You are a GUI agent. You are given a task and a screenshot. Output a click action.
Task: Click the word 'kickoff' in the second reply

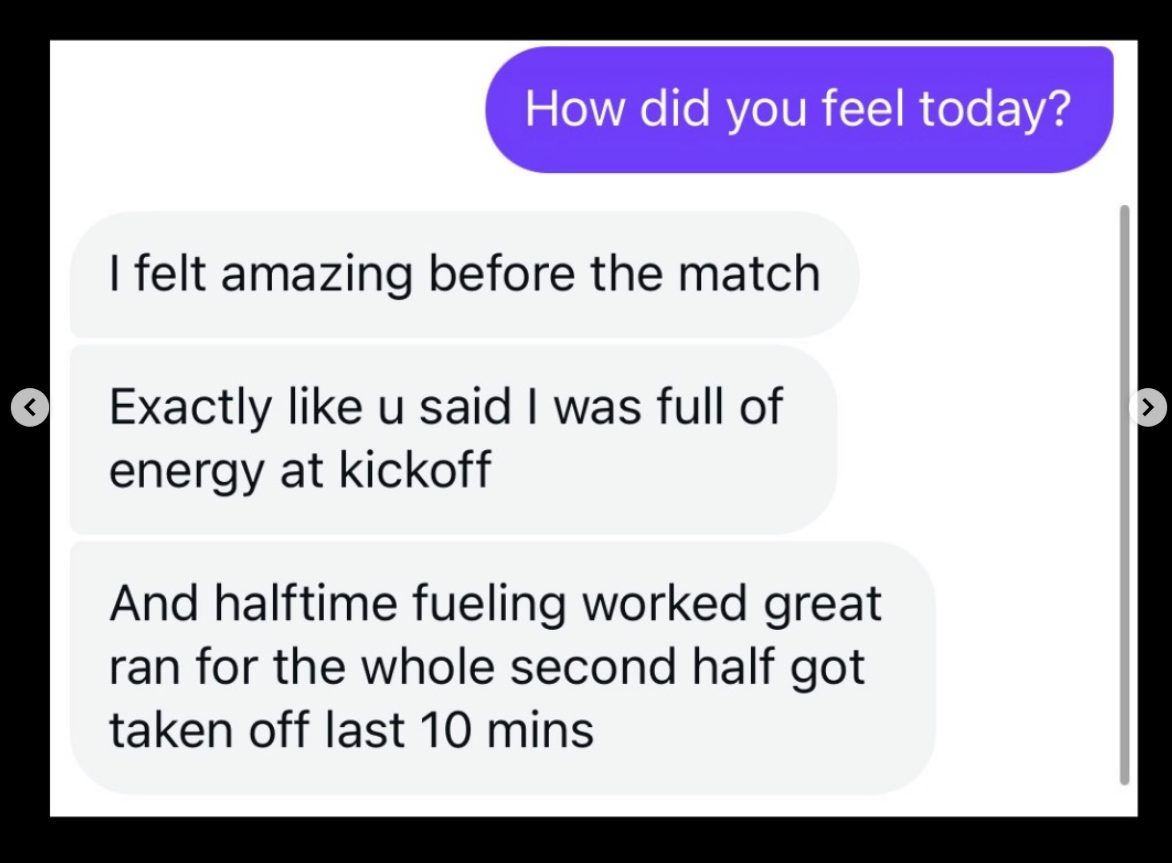pyautogui.click(x=416, y=469)
